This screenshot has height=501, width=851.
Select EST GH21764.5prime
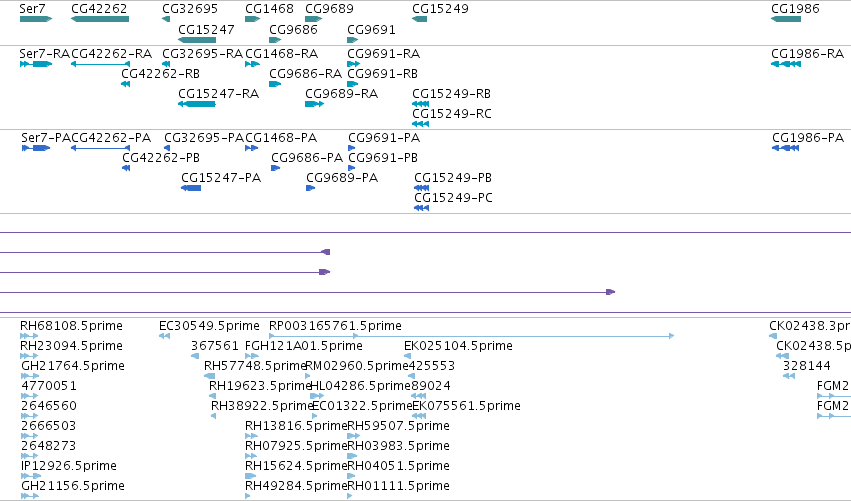(30, 376)
